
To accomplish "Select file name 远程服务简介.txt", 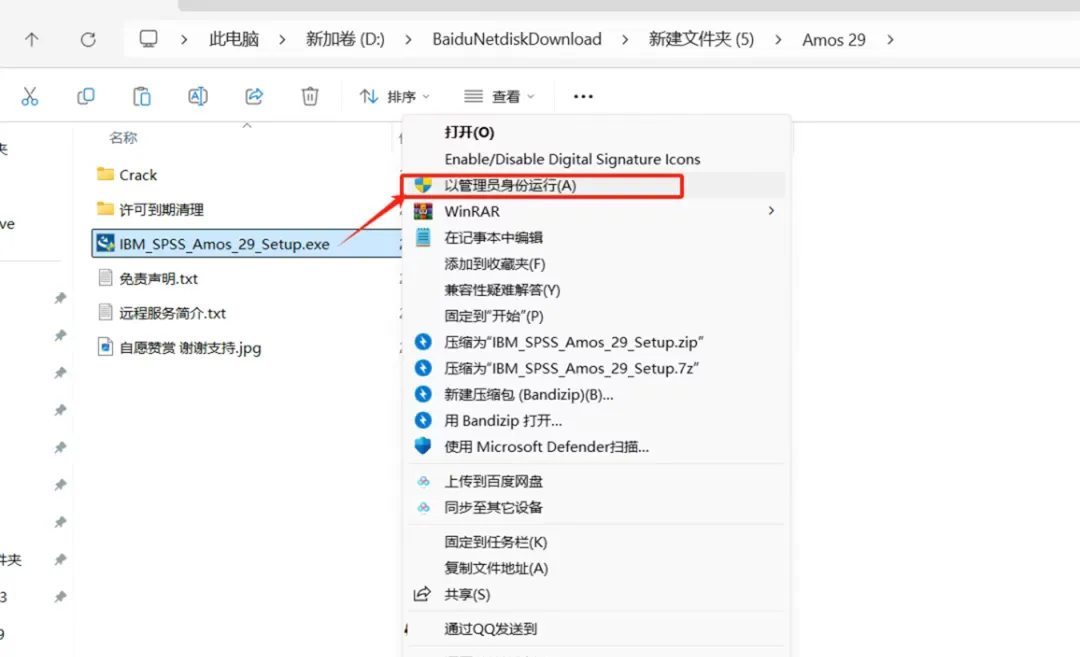I will pos(172,313).
